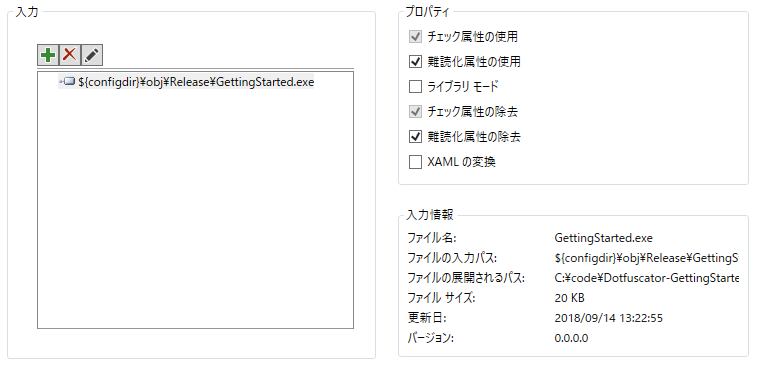
Task: Enable XAML の変換 checkbox
Action: coord(415,163)
